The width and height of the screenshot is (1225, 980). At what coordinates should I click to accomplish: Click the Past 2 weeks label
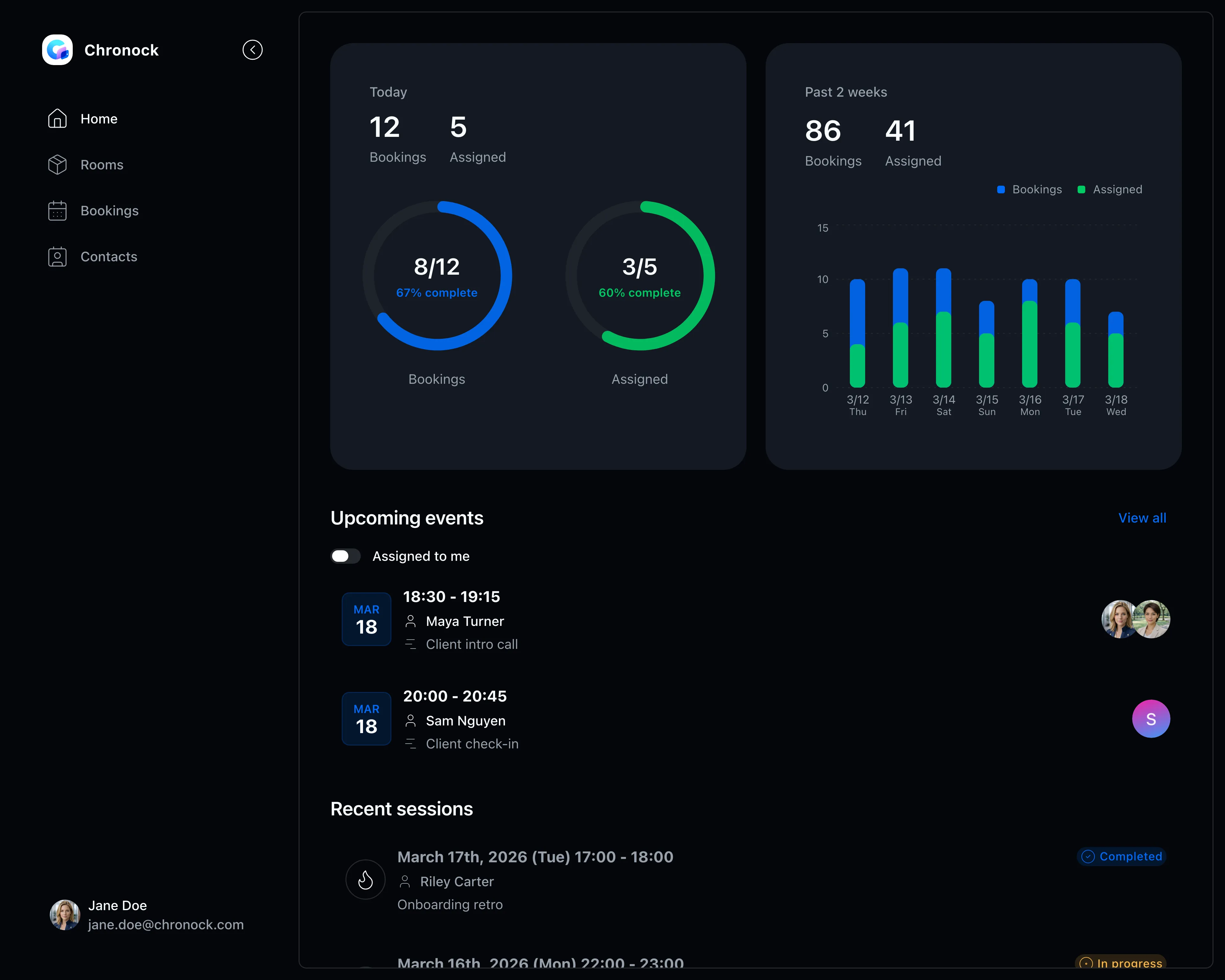pos(846,92)
